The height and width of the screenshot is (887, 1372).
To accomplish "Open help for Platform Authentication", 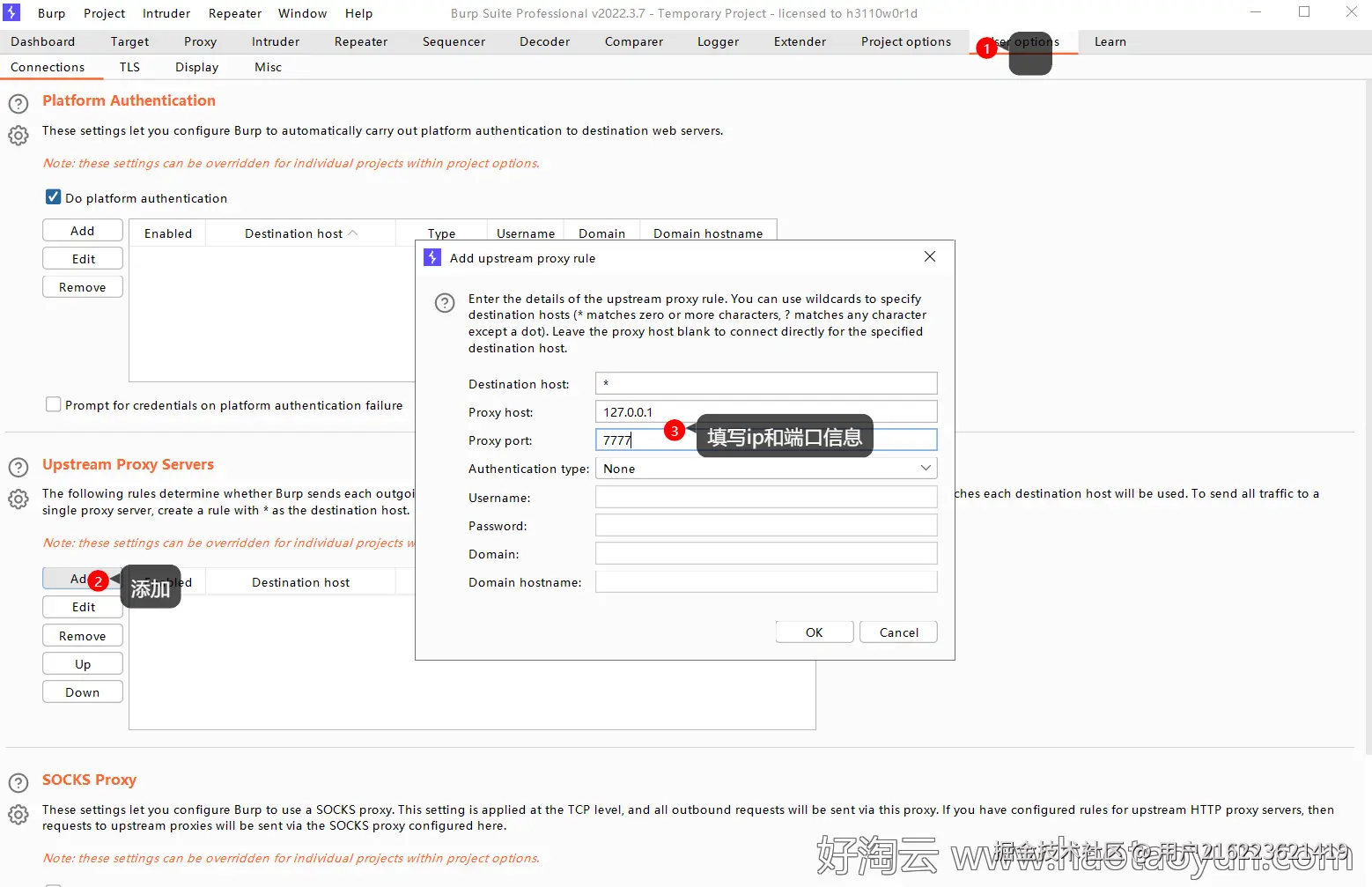I will click(18, 104).
